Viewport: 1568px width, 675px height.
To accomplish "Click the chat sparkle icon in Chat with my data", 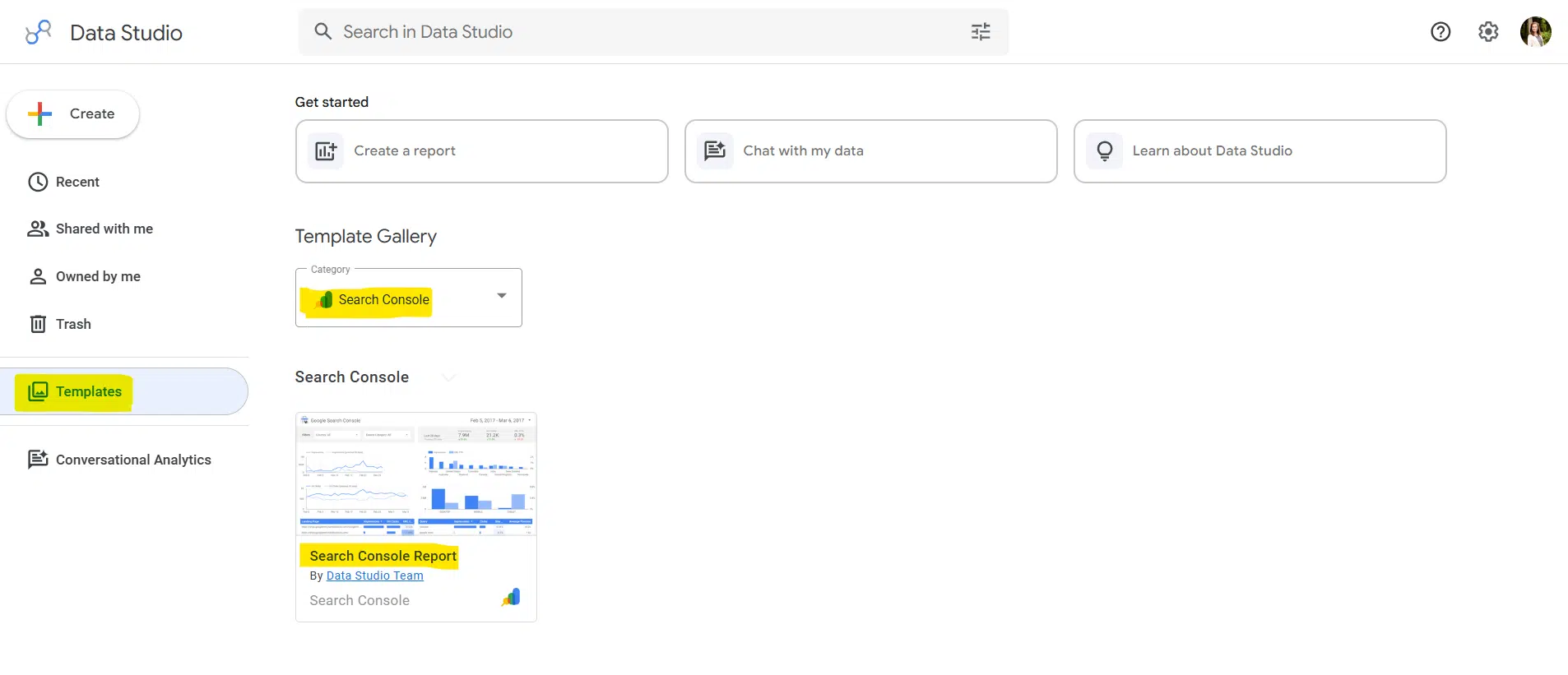I will click(x=715, y=151).
